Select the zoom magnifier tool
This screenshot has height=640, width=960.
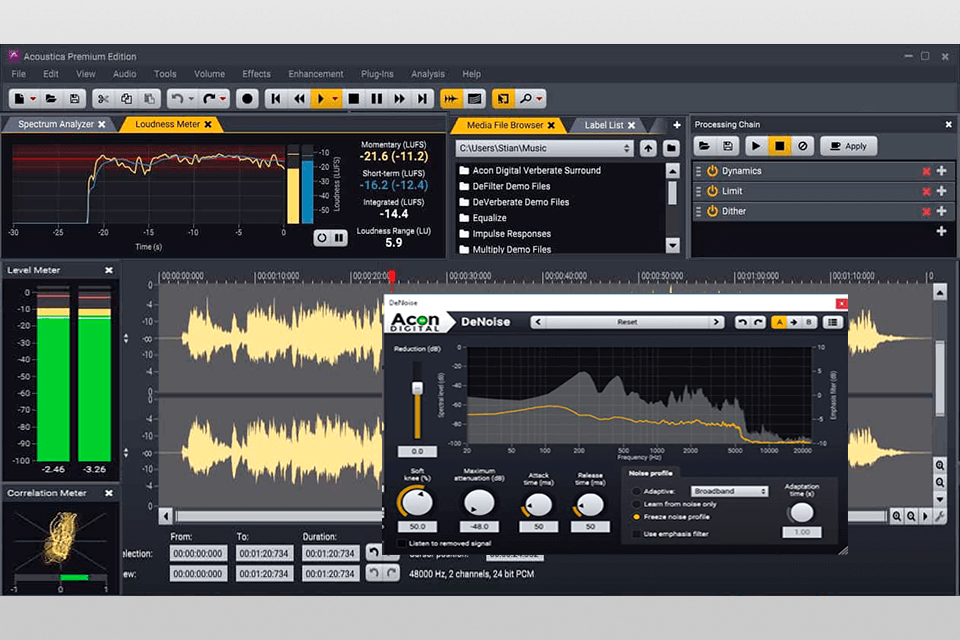pos(526,99)
